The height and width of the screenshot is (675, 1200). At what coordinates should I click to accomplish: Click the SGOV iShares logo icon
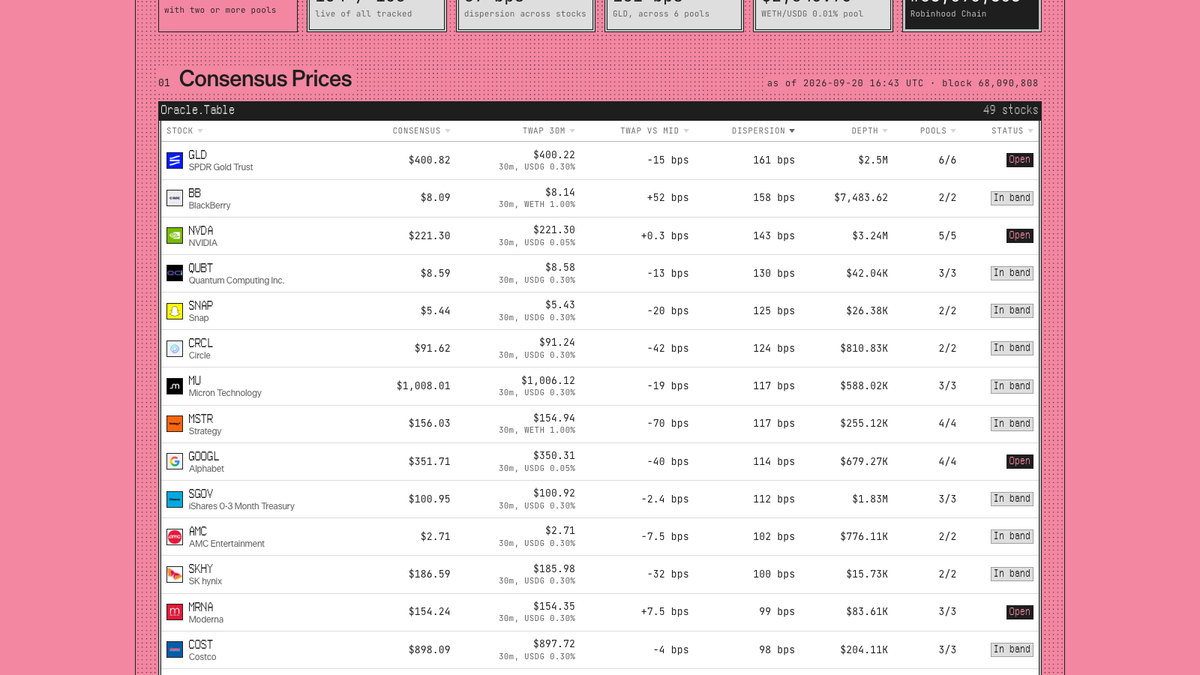(175, 499)
